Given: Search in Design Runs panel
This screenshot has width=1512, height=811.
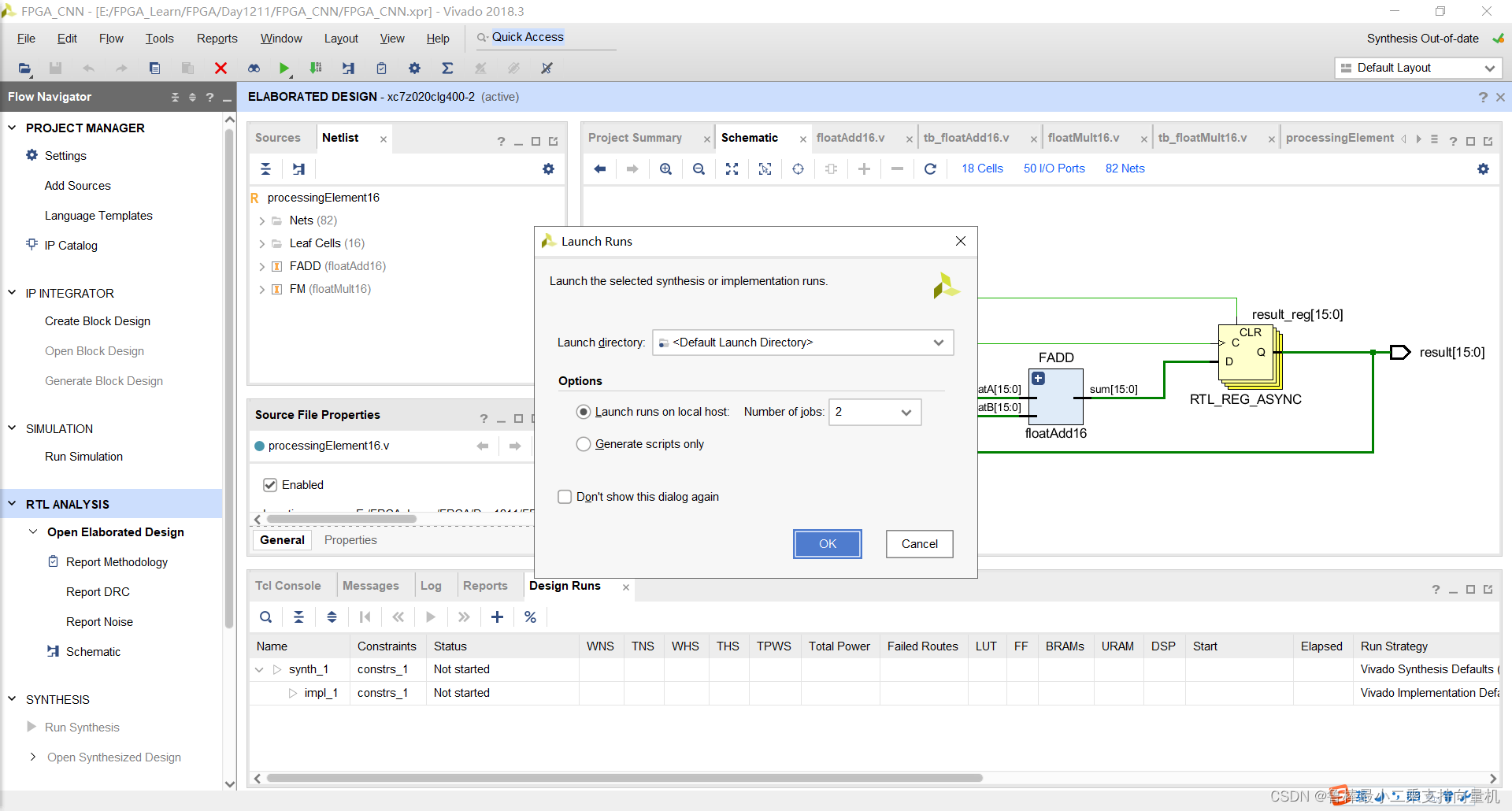Looking at the screenshot, I should click(265, 617).
